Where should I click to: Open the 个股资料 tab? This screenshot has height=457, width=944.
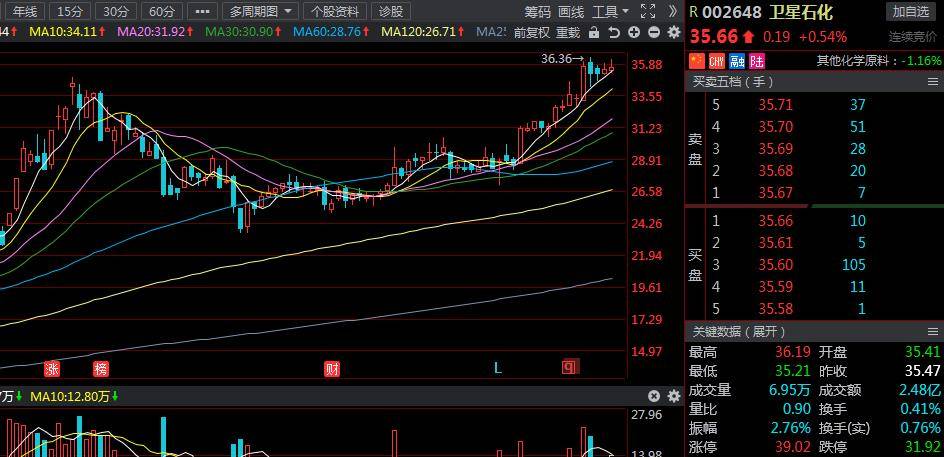334,12
